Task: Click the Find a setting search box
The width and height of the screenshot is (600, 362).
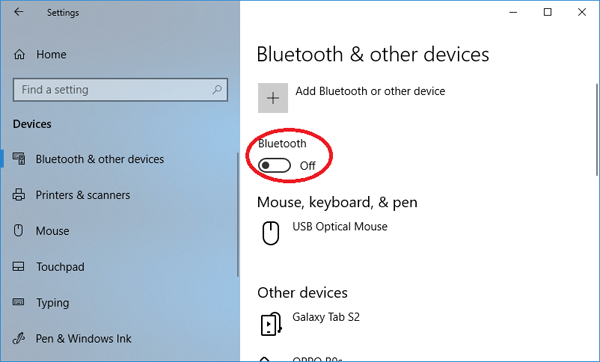Action: (x=121, y=90)
